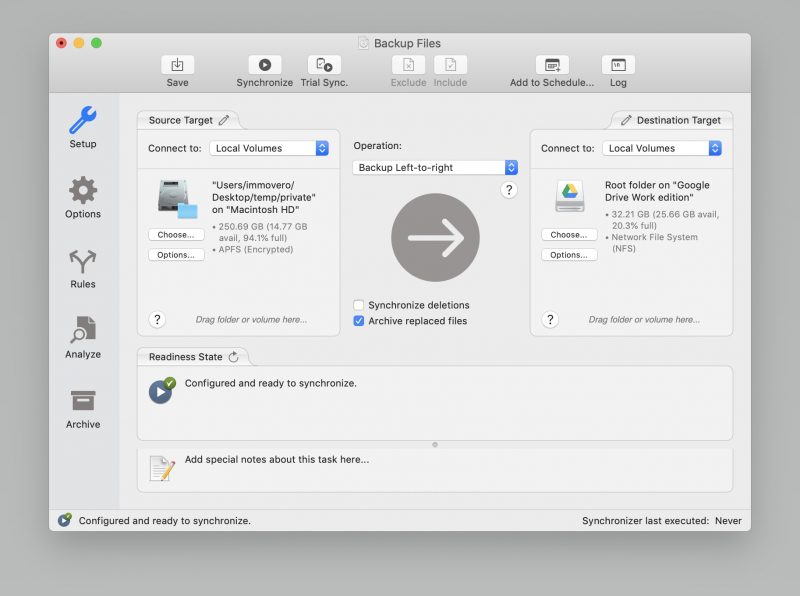Click the "APFS (Encrypted)" source info
800x596 pixels.
(x=256, y=250)
